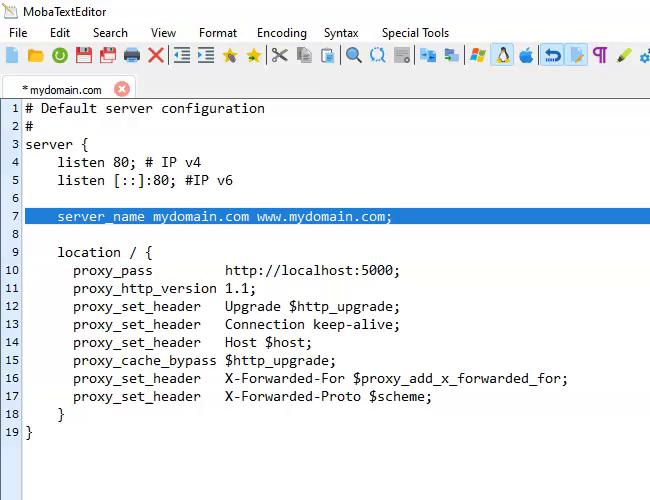This screenshot has width=650, height=500.
Task: Close the mydomain.com tab
Action: tap(122, 89)
